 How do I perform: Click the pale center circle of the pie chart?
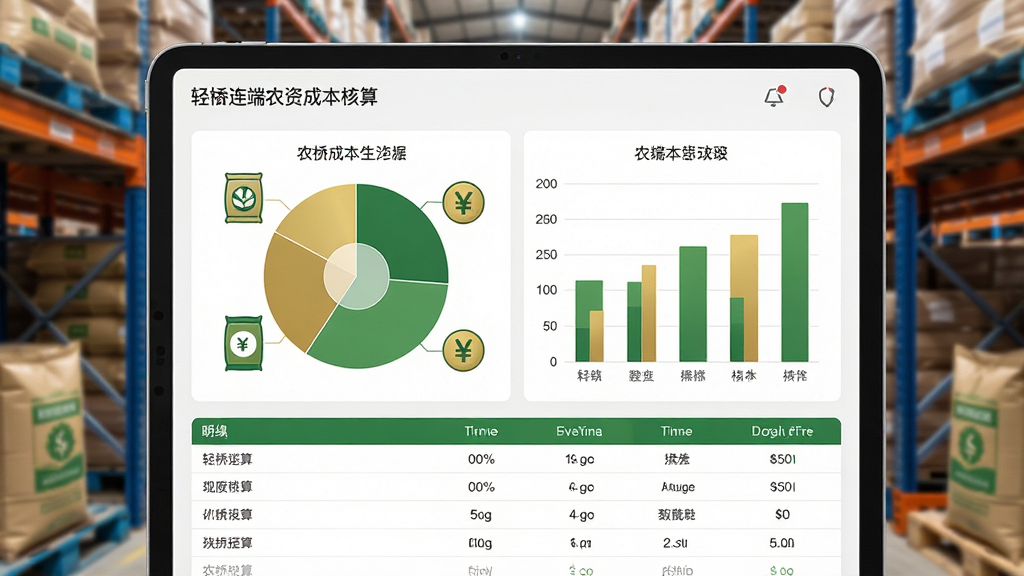coord(357,276)
